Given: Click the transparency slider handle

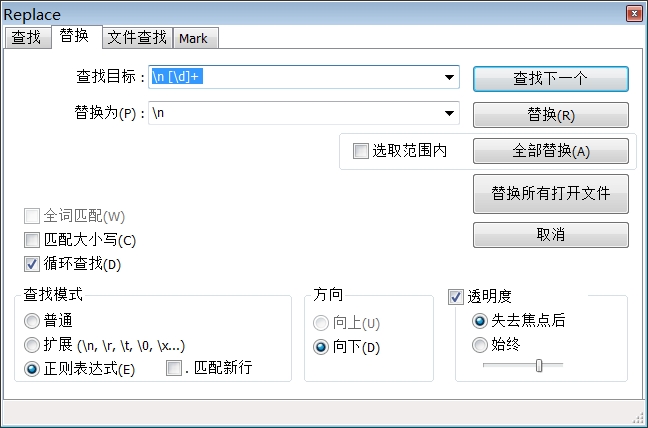Looking at the screenshot, I should [539, 365].
